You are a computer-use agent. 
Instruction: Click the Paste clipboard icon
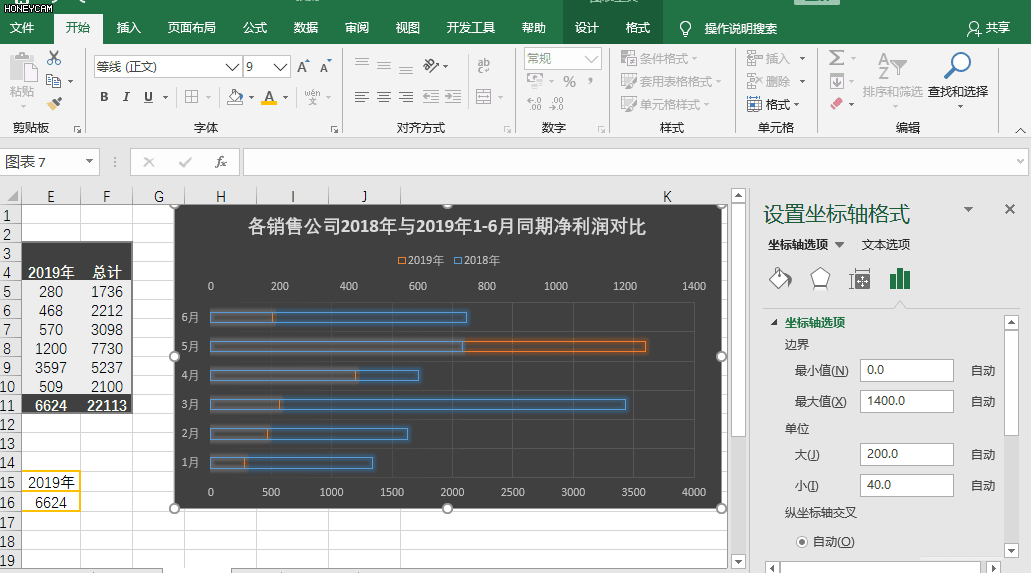click(x=22, y=68)
